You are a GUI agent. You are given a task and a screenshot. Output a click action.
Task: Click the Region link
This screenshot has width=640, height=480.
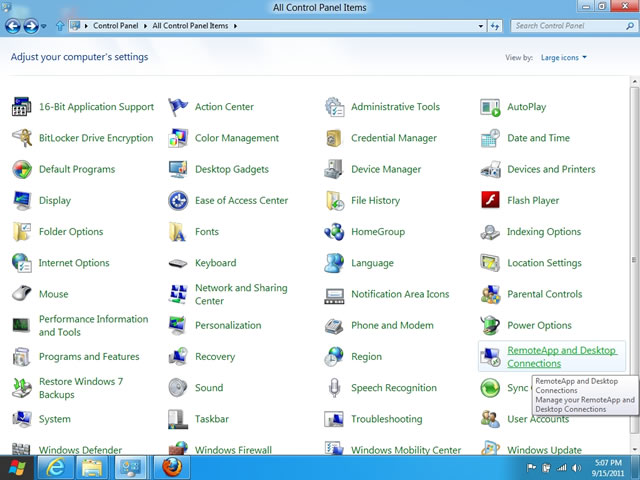point(367,357)
